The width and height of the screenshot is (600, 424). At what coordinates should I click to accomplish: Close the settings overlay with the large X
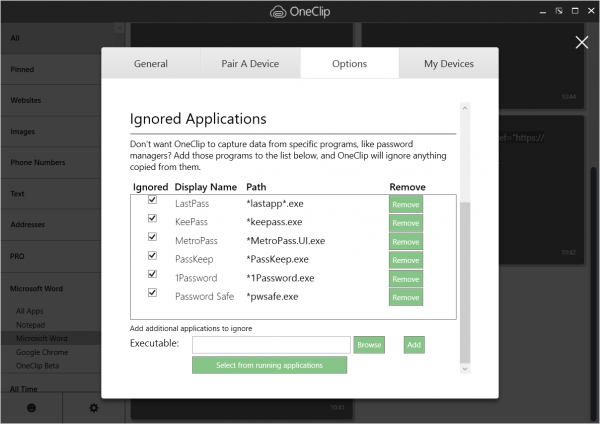pos(582,42)
